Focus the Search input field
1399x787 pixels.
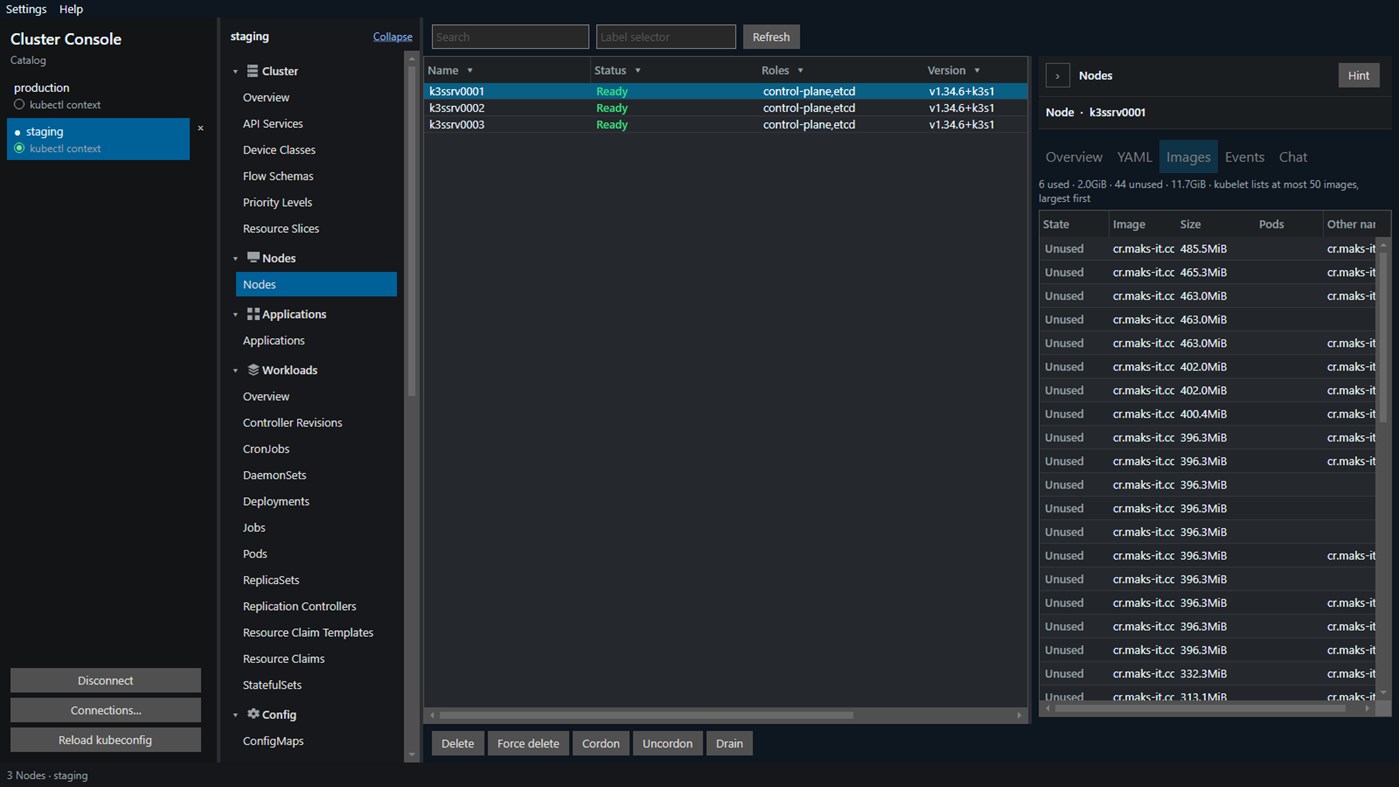click(510, 37)
